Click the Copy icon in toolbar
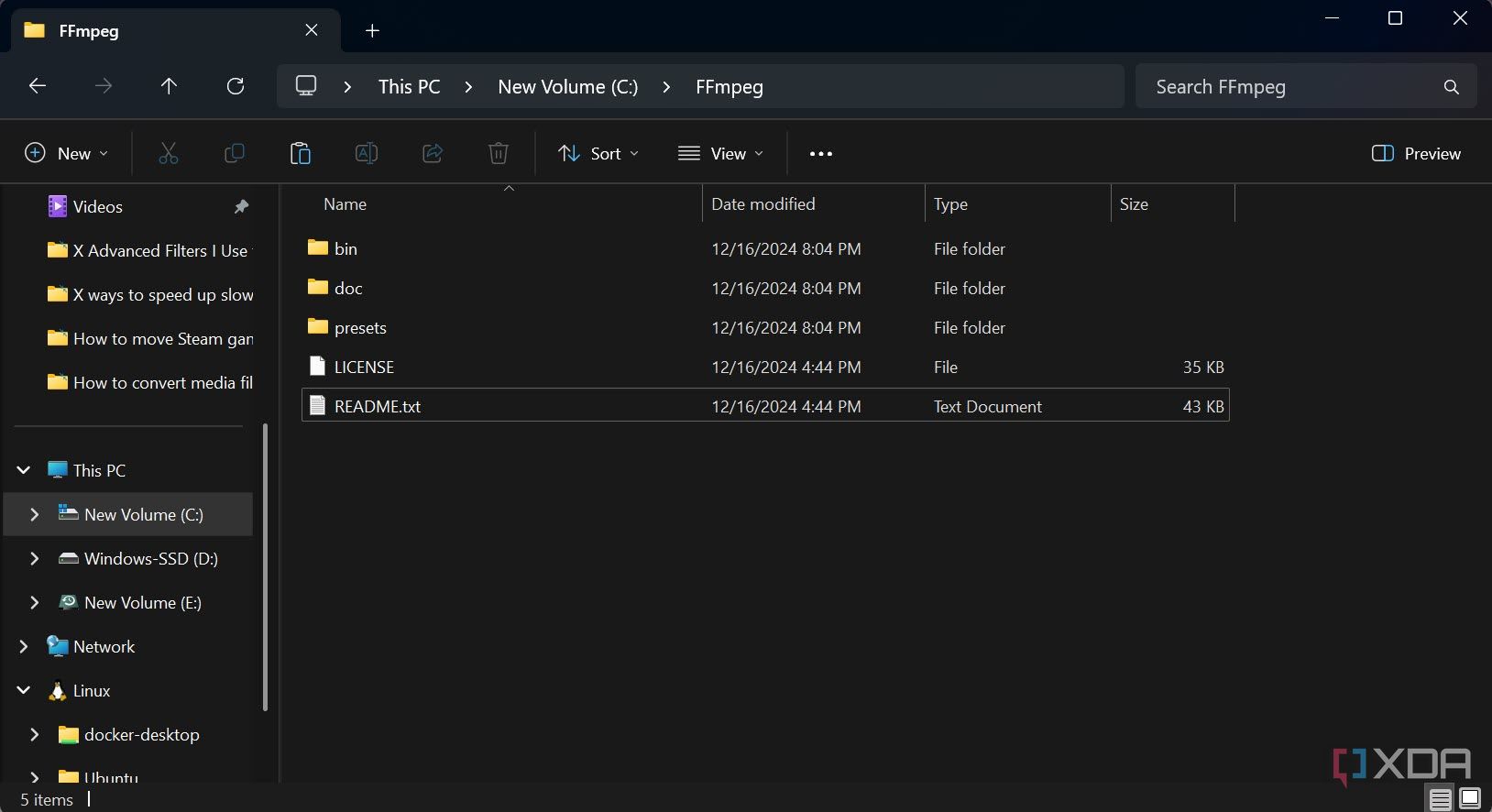Image resolution: width=1492 pixels, height=812 pixels. pyautogui.click(x=235, y=153)
